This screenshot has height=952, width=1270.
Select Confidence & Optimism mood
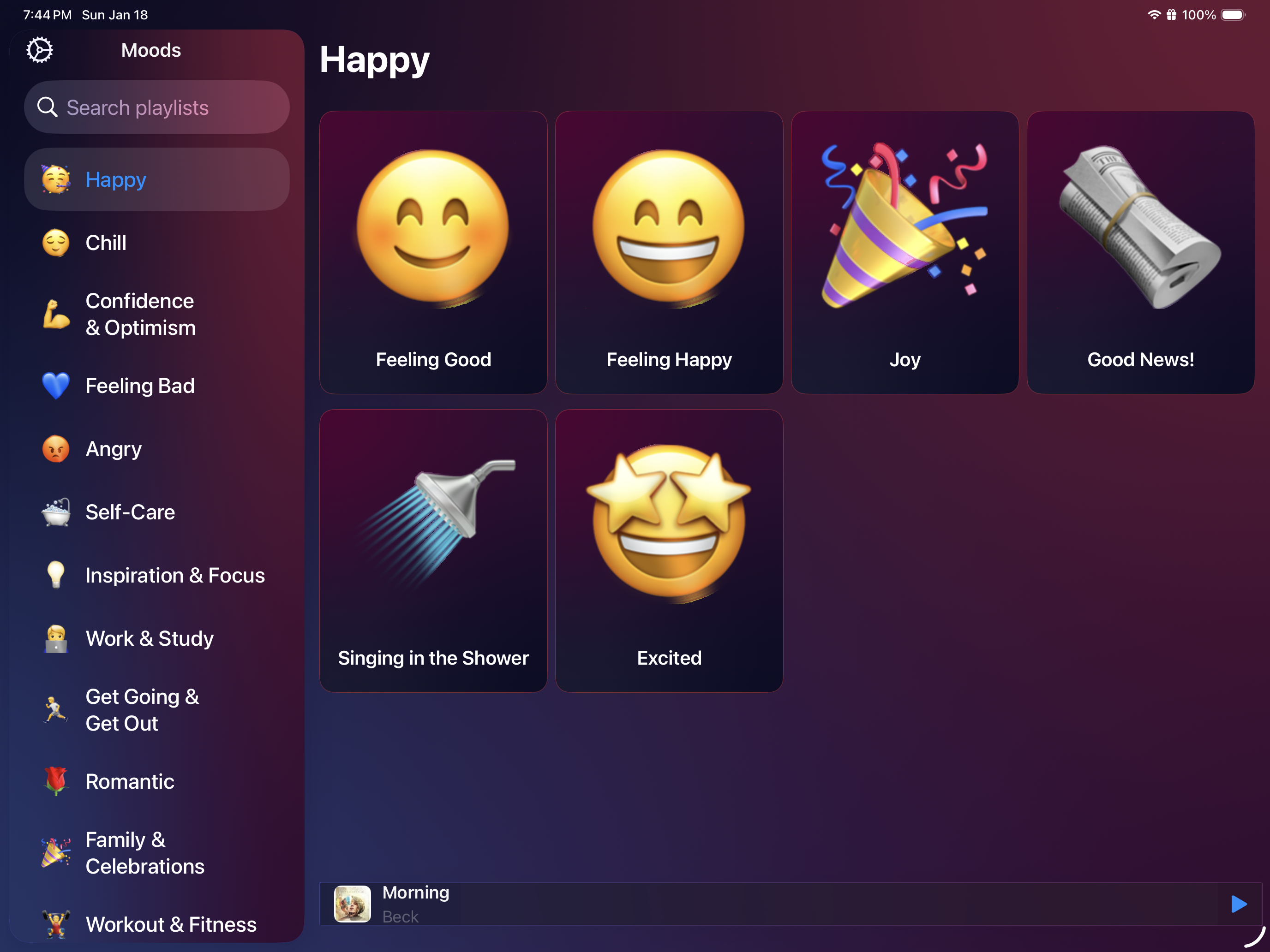click(141, 314)
